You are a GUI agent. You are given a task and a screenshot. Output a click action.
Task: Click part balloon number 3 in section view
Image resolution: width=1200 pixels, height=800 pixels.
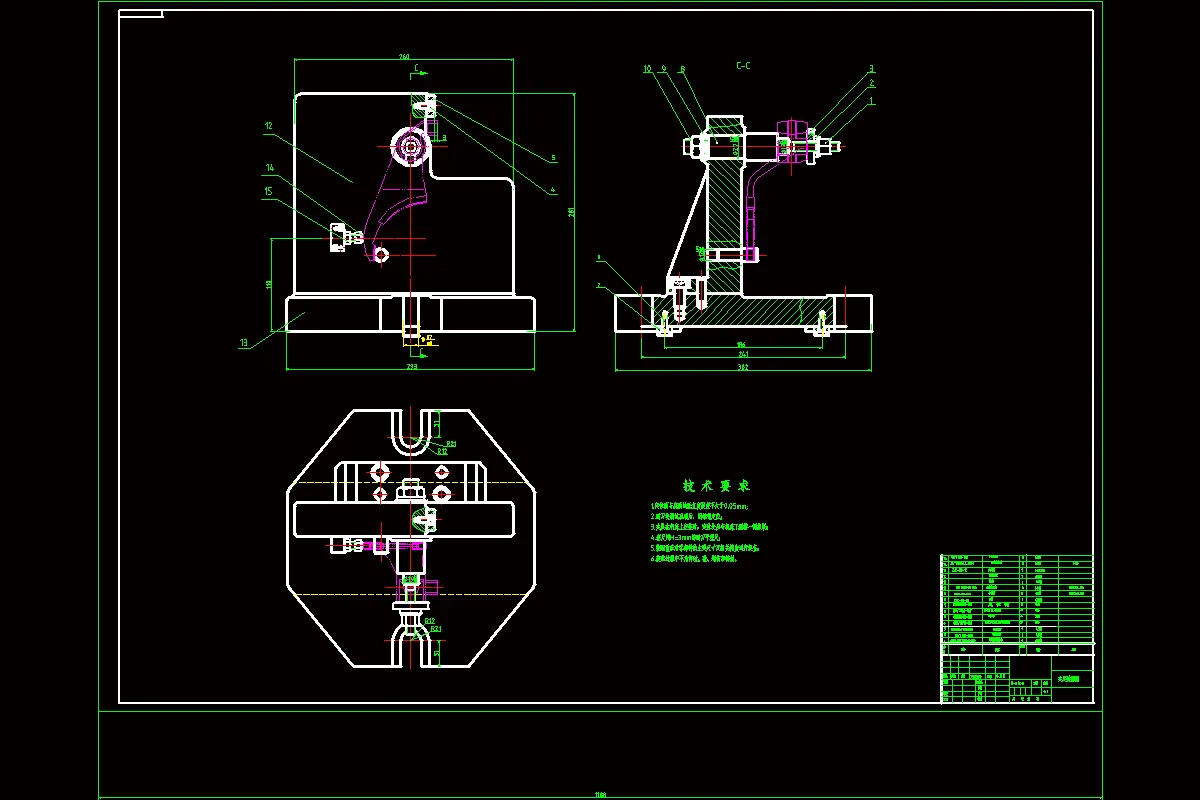871,69
